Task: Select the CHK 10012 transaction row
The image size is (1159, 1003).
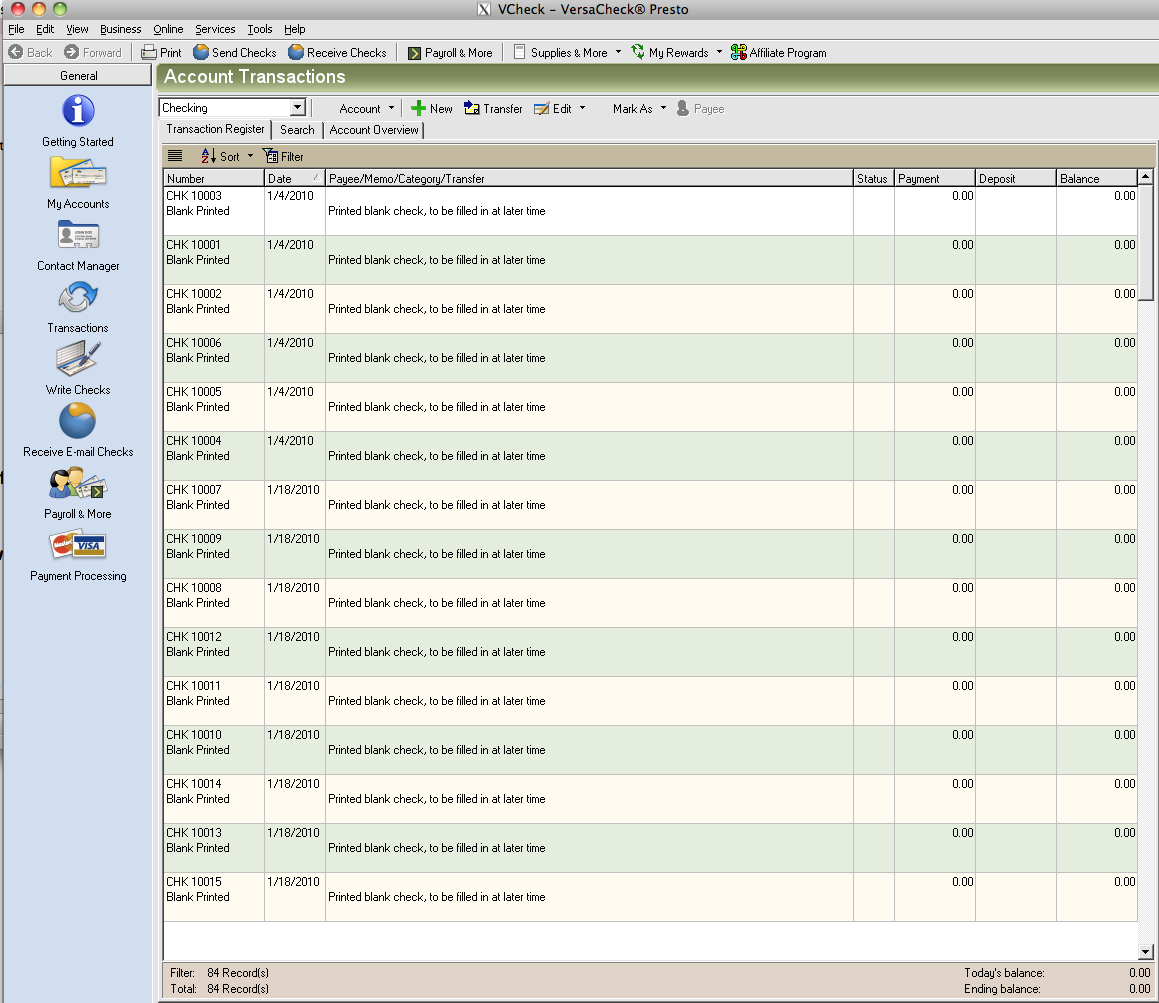Action: click(x=650, y=652)
